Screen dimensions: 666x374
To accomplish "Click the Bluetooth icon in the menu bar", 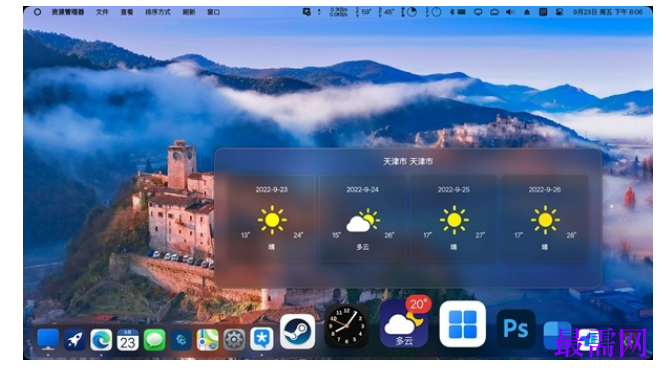I will pos(452,12).
